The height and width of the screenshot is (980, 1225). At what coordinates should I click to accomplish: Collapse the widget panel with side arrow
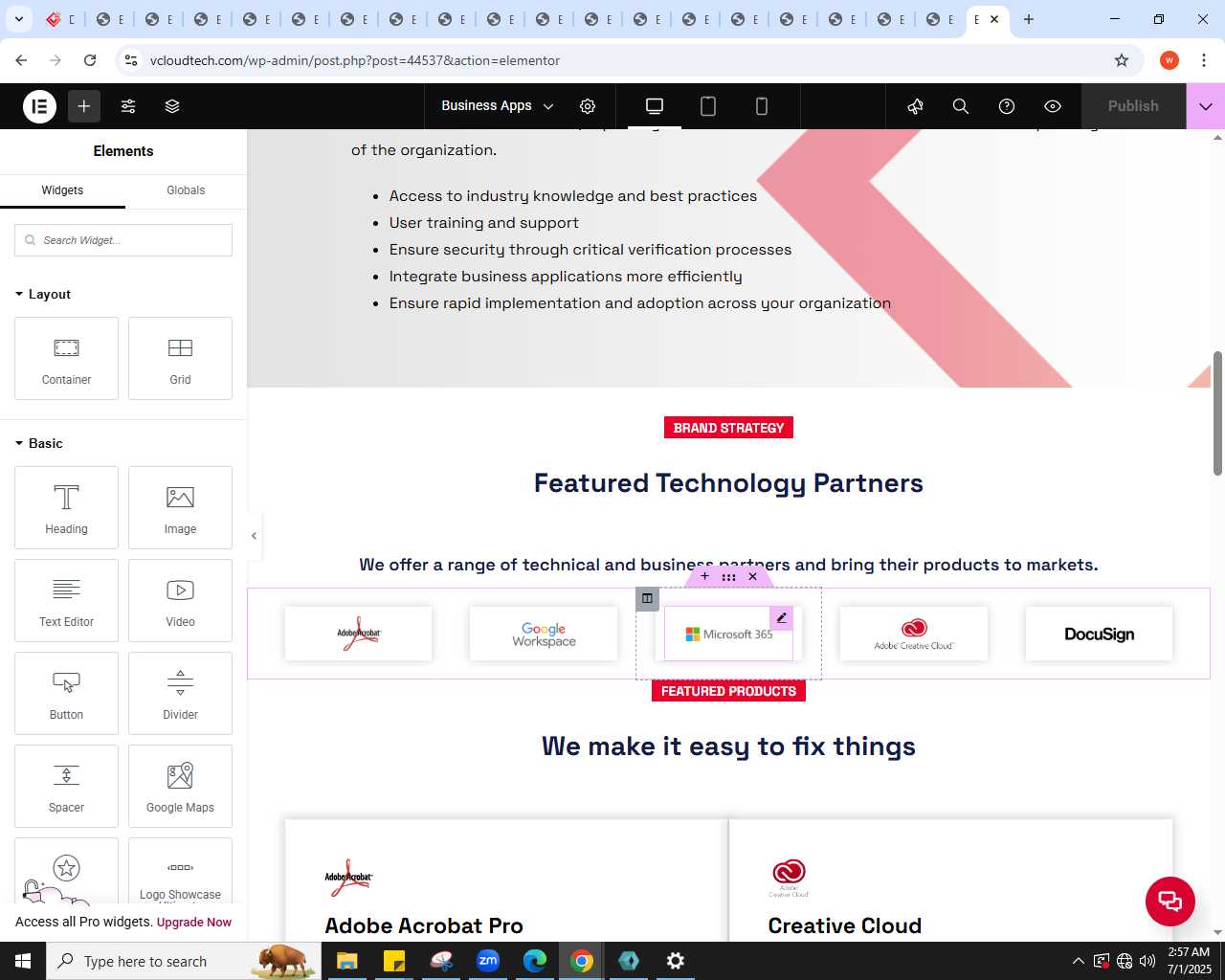(x=254, y=536)
